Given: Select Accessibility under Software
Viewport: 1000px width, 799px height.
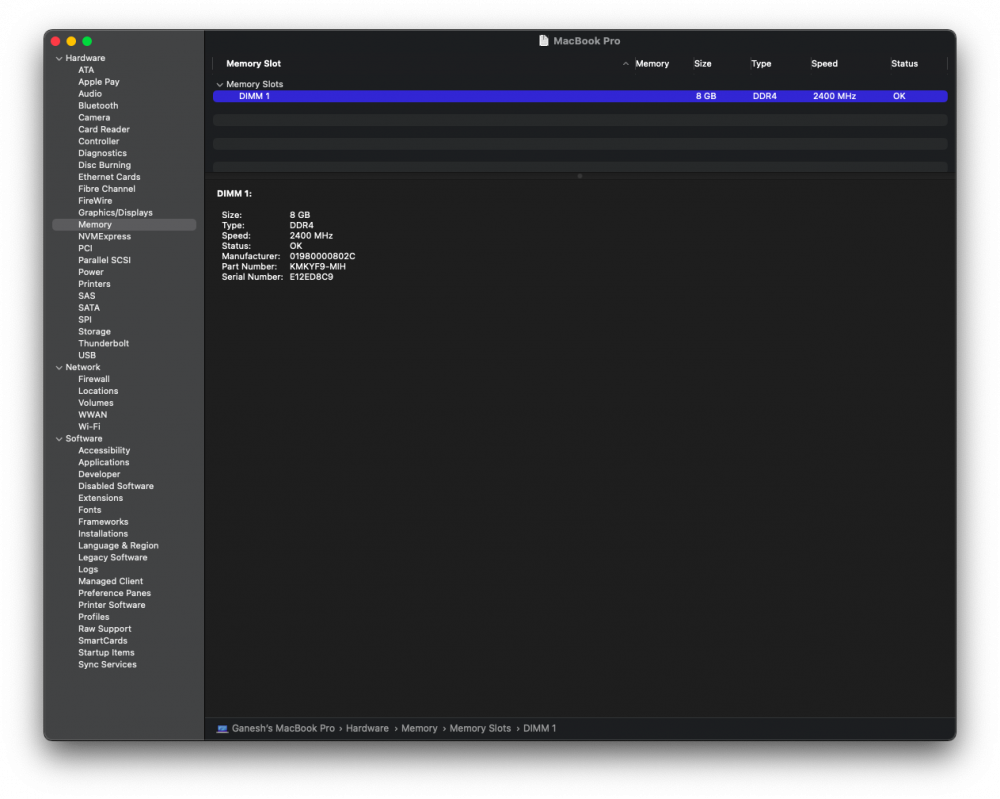Looking at the screenshot, I should (104, 451).
